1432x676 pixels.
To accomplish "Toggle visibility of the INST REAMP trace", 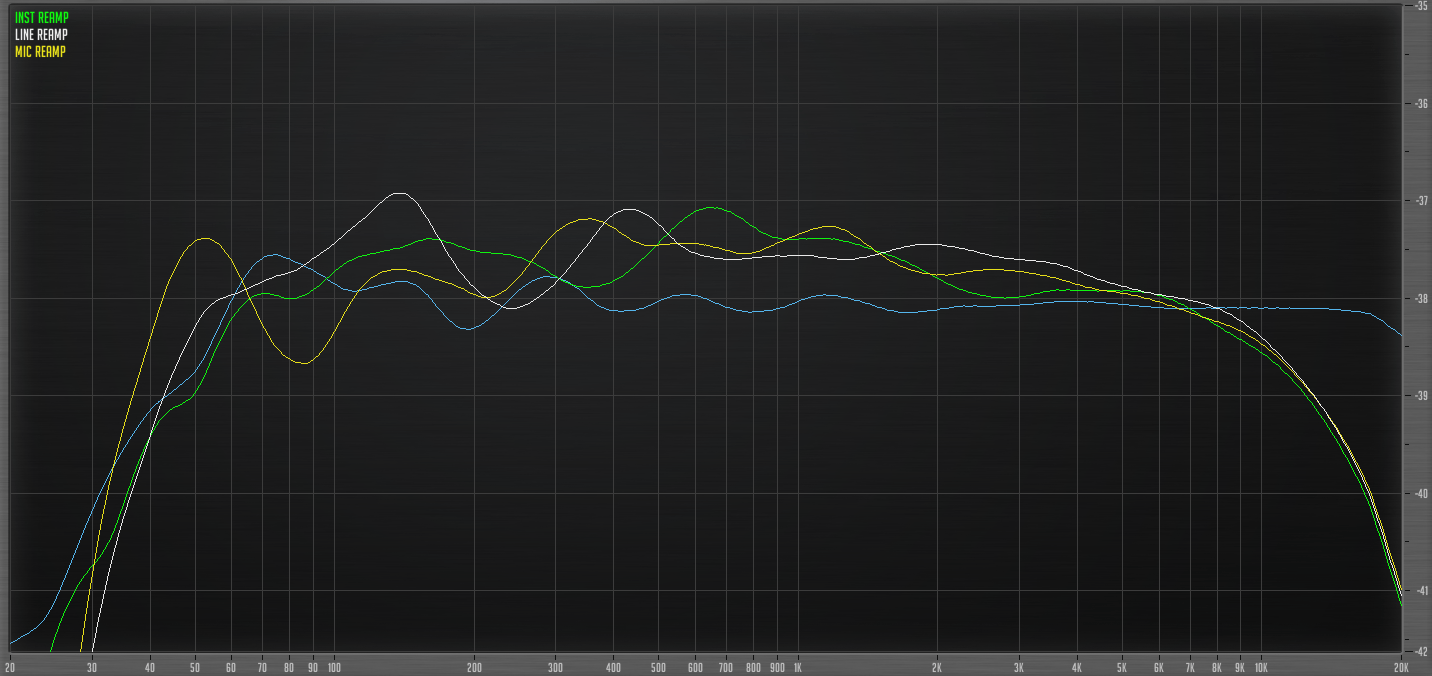I will coord(40,15).
